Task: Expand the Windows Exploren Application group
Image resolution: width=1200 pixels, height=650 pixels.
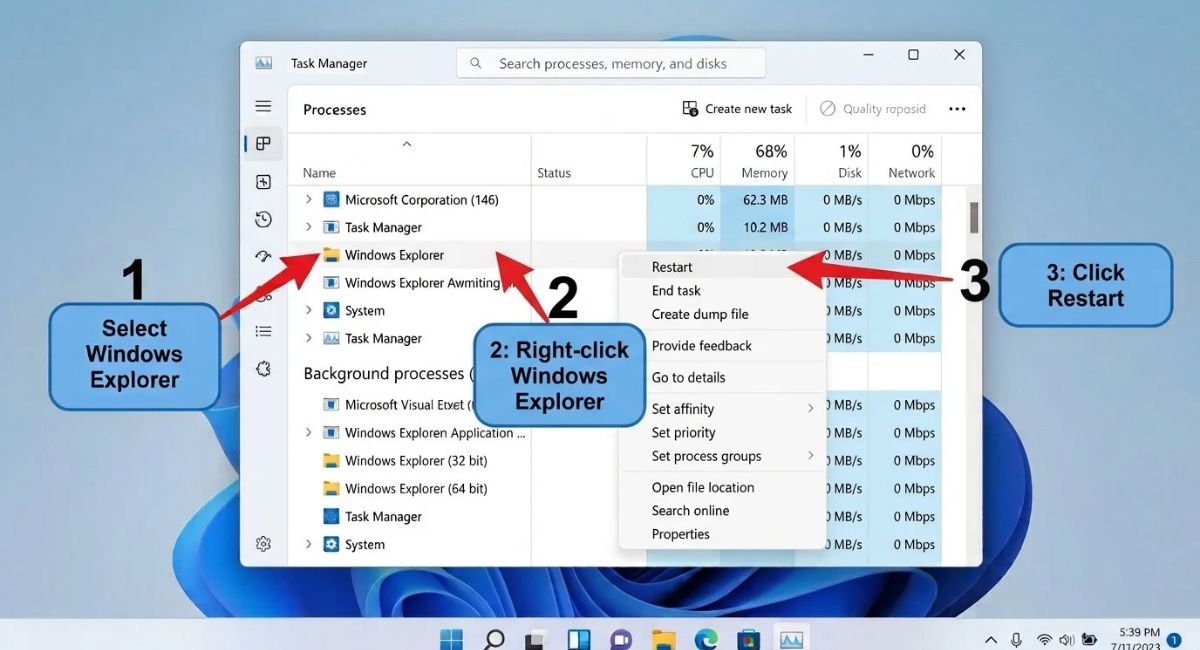Action: 308,433
